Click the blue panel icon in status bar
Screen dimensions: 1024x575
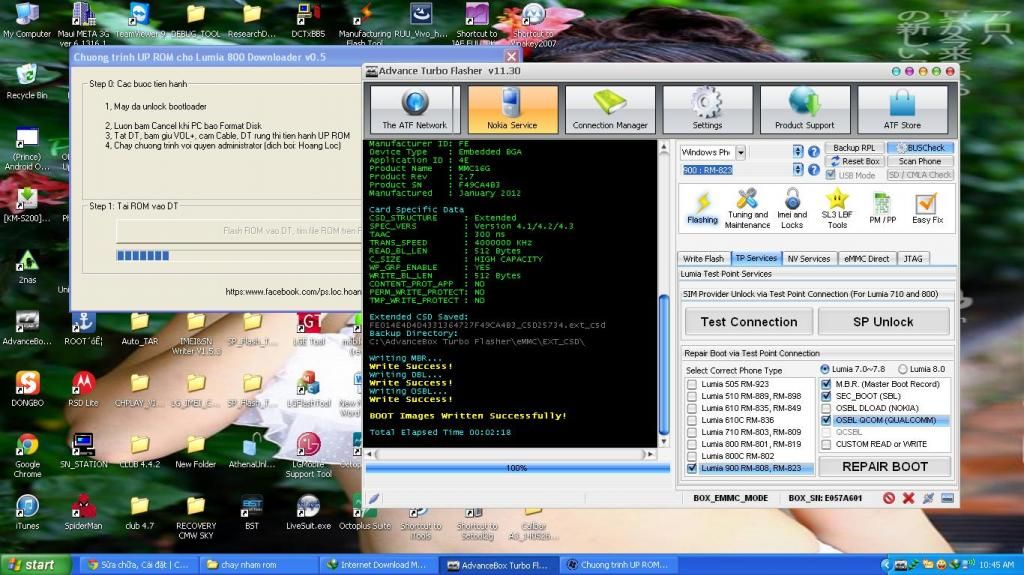948,498
